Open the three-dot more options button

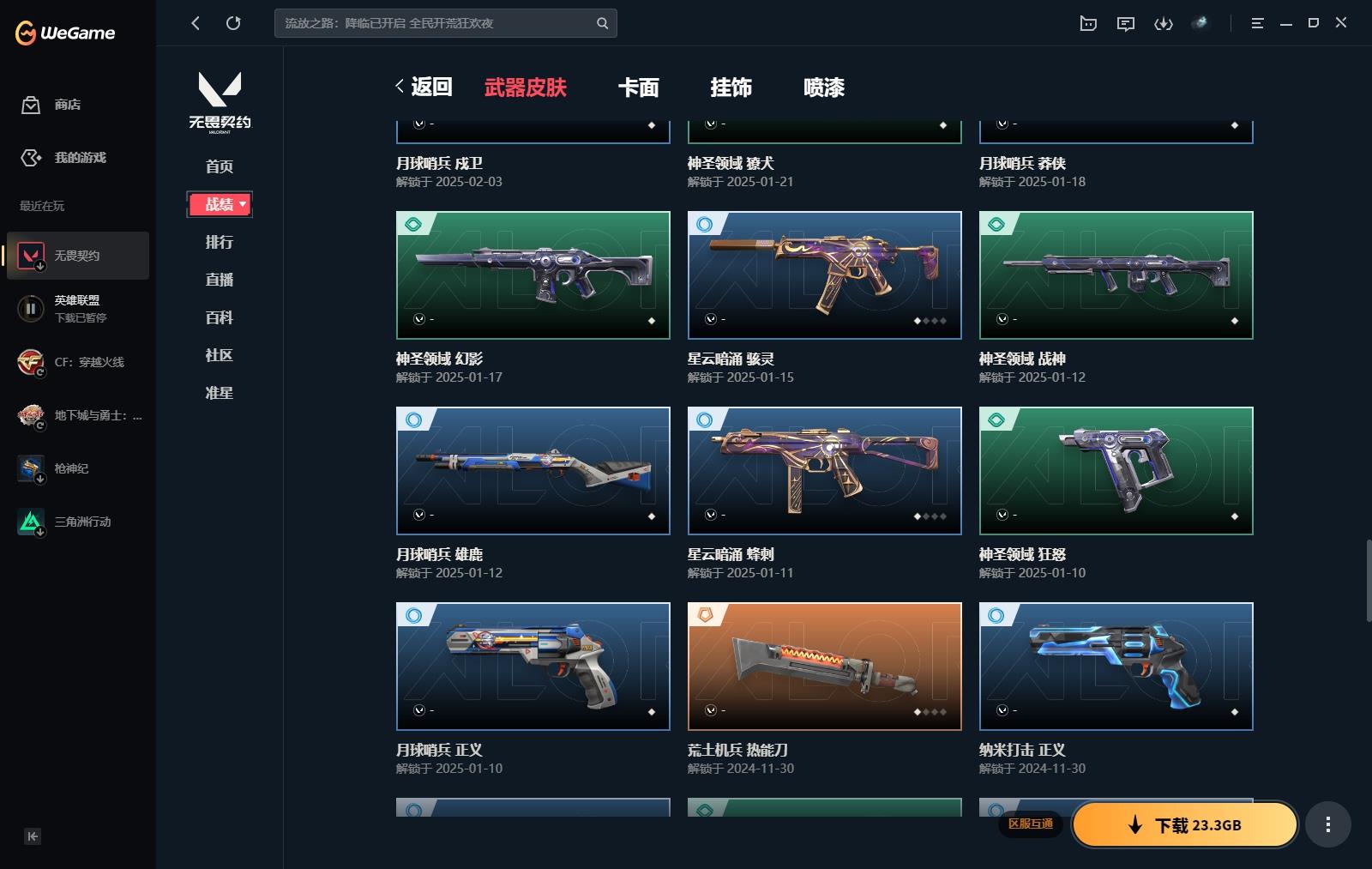pyautogui.click(x=1328, y=824)
